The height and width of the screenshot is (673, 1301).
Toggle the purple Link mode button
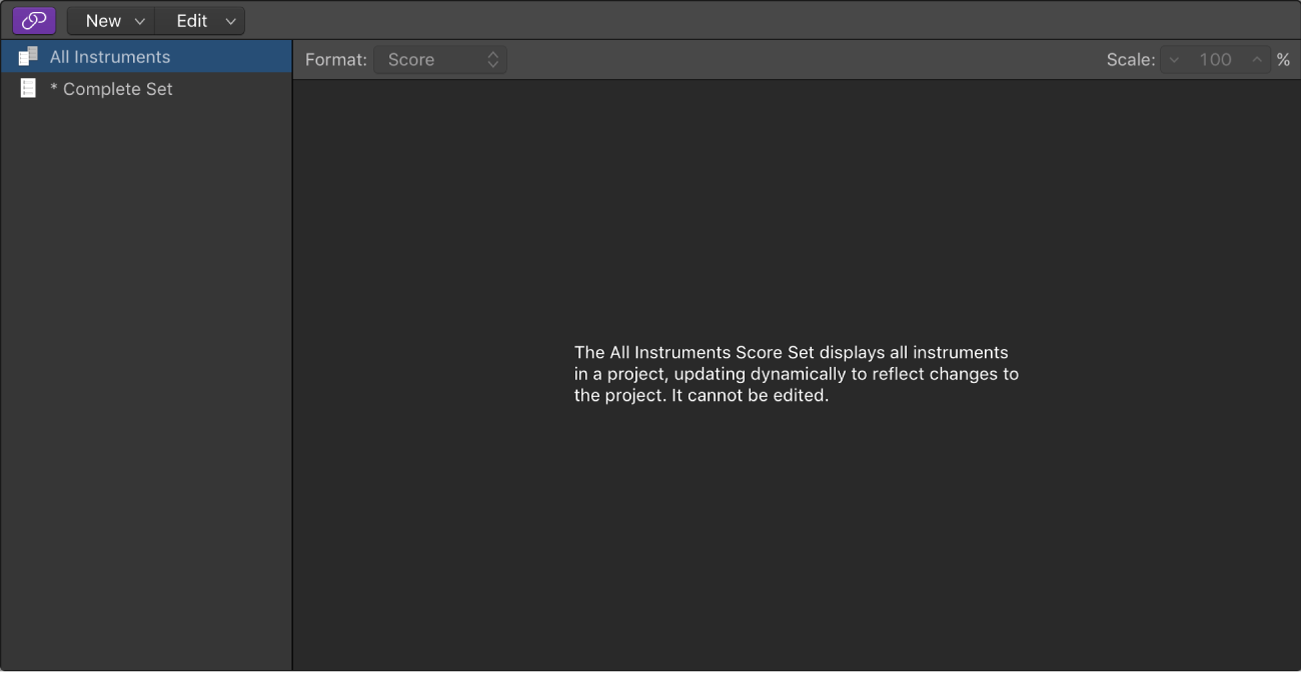34,20
